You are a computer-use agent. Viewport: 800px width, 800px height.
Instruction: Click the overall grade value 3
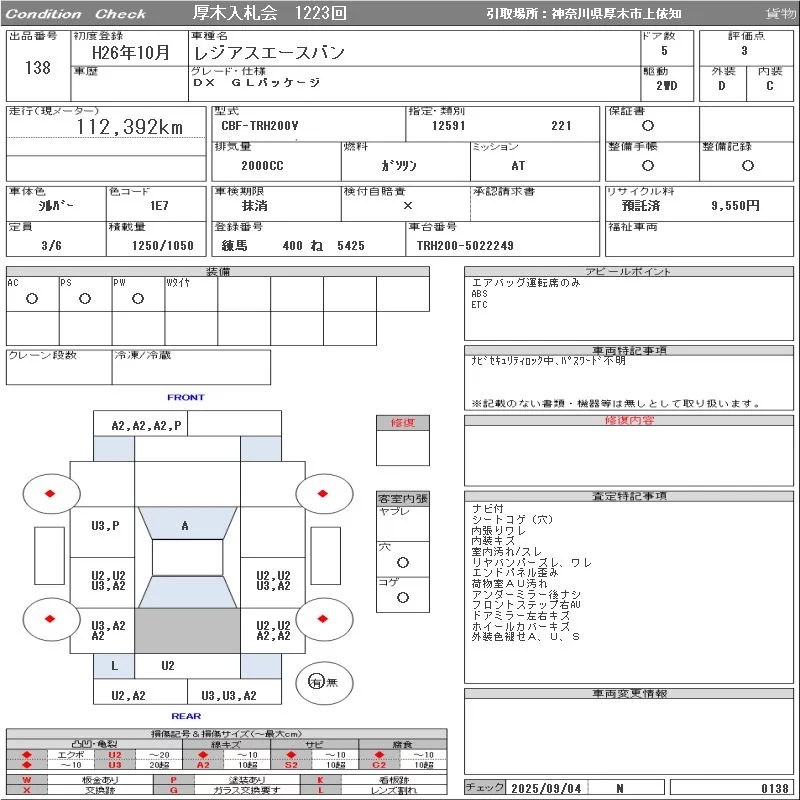(x=744, y=51)
